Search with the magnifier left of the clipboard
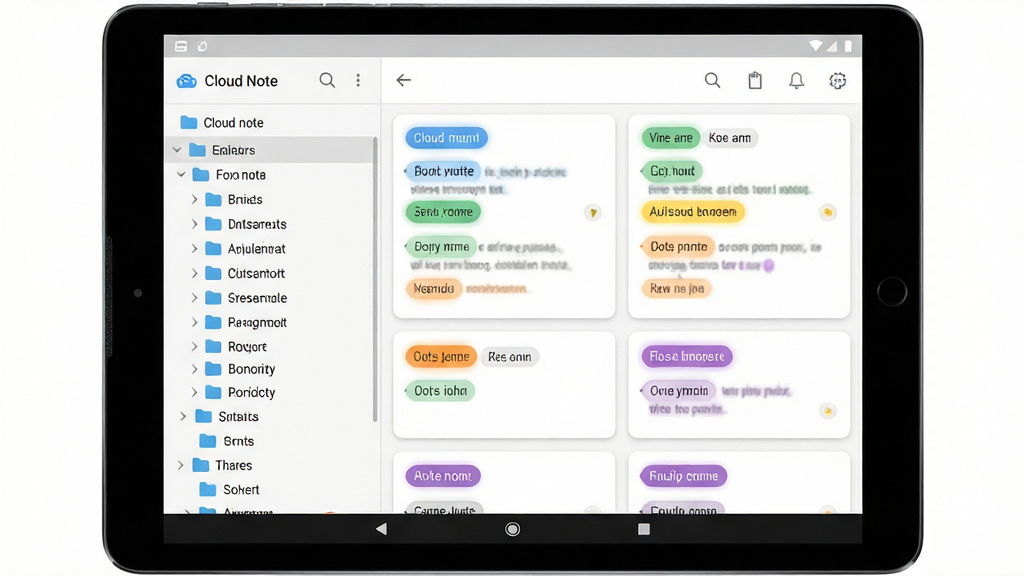This screenshot has width=1024, height=576. click(x=712, y=80)
